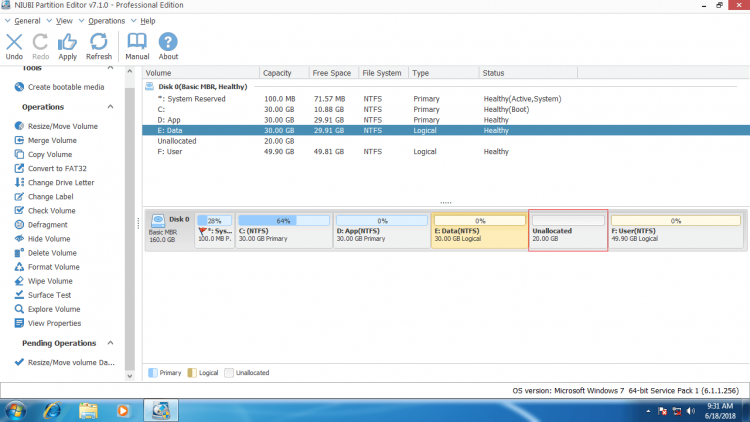Open the General menu
The height and width of the screenshot is (422, 750).
click(x=27, y=21)
